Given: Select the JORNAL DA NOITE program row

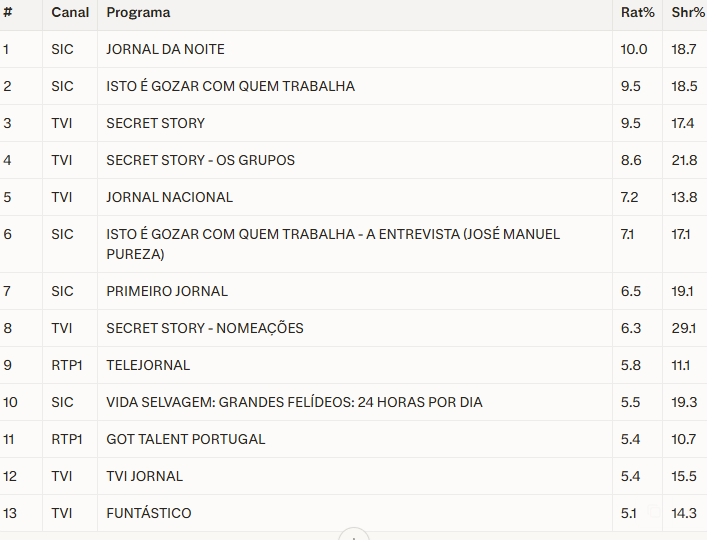Looking at the screenshot, I should tap(165, 49).
